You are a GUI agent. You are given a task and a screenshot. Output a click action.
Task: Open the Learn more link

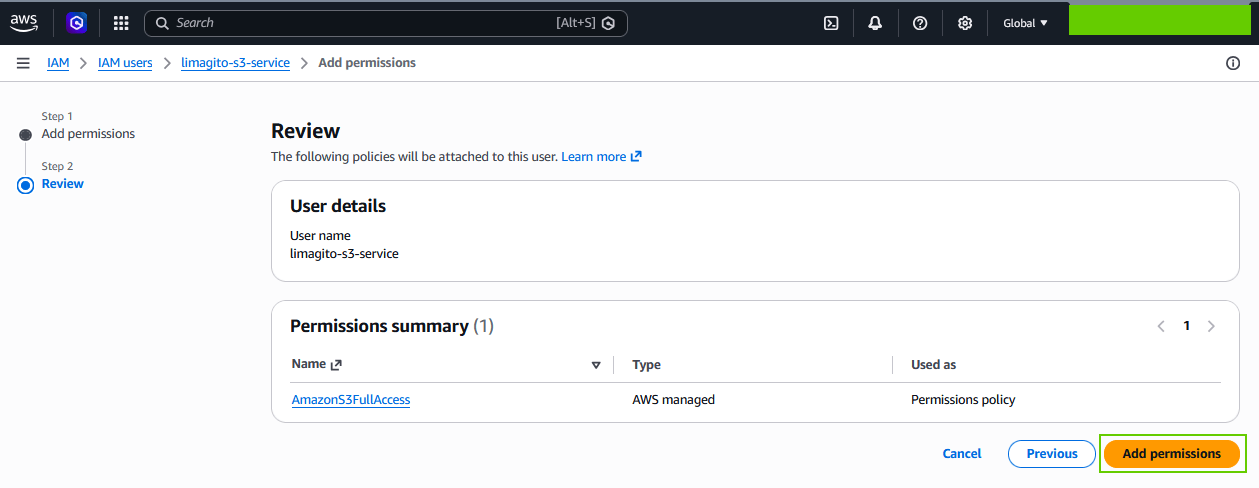pyautogui.click(x=601, y=157)
